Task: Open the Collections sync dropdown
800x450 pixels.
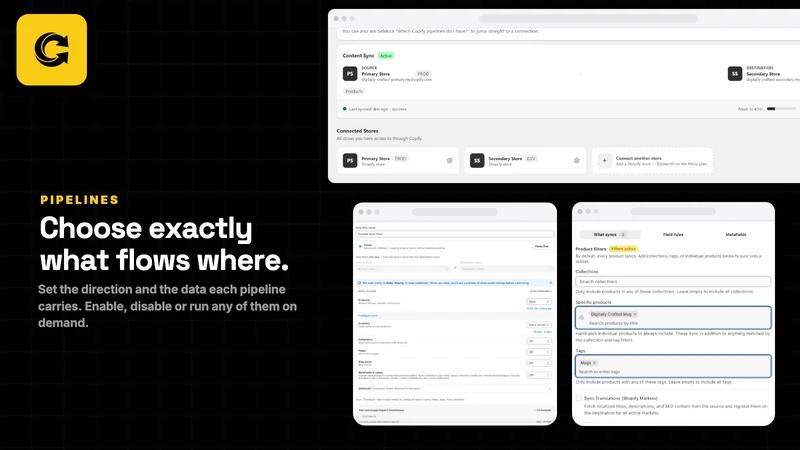Action: (539, 341)
